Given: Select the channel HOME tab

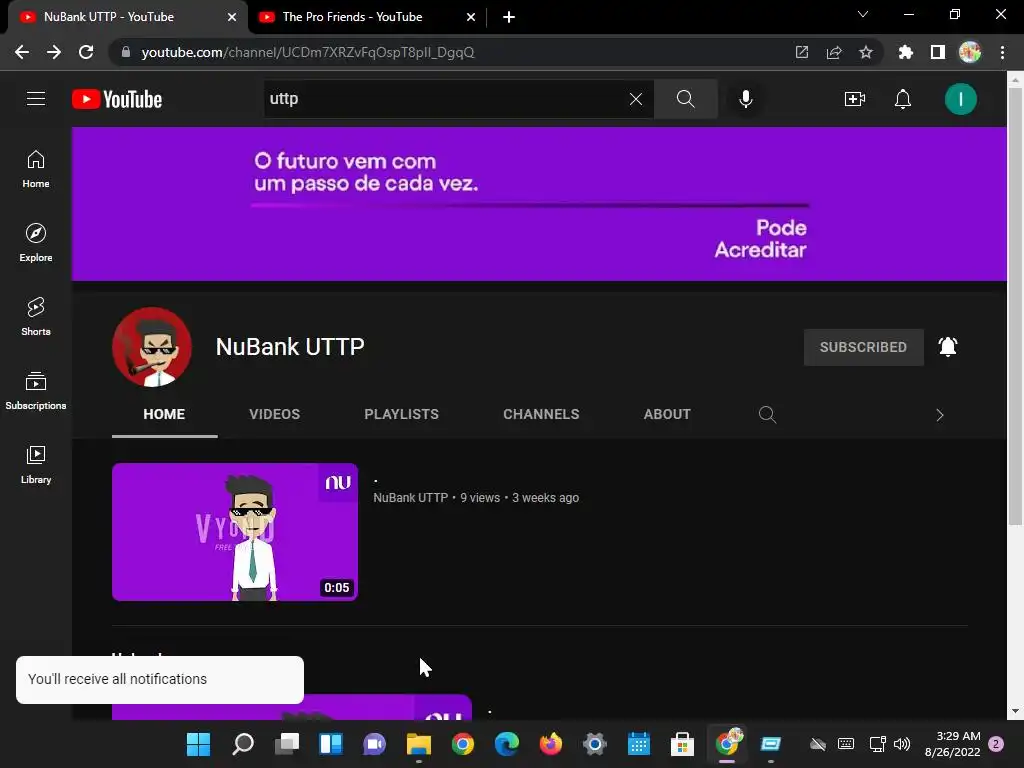Looking at the screenshot, I should point(164,414).
